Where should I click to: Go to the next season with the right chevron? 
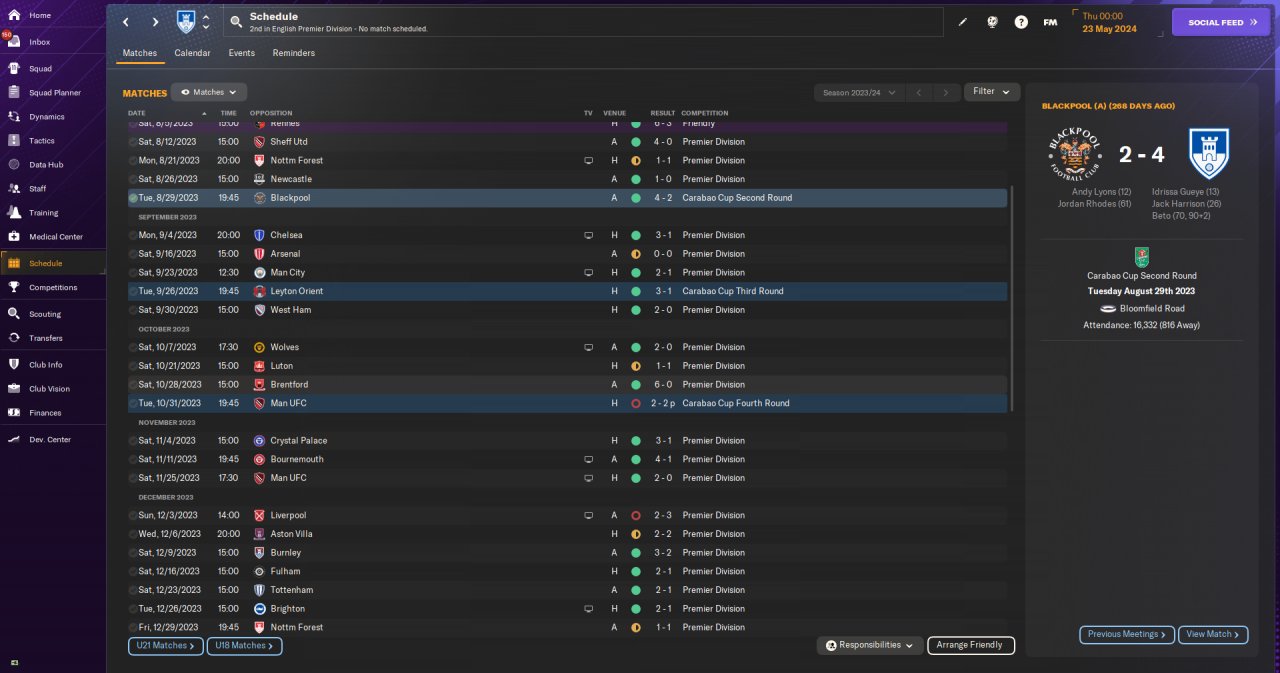coord(946,92)
